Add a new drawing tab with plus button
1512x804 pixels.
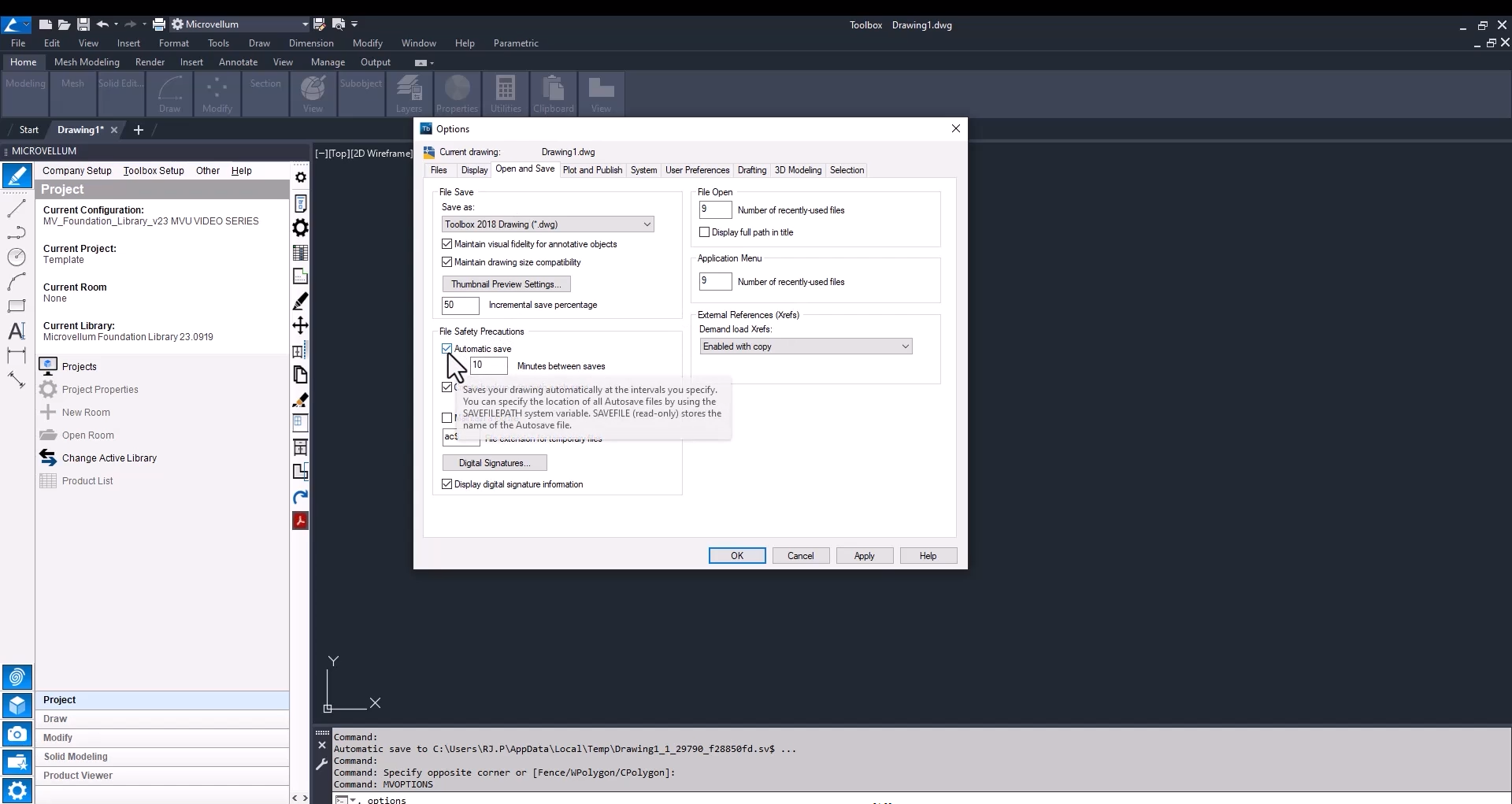(139, 130)
